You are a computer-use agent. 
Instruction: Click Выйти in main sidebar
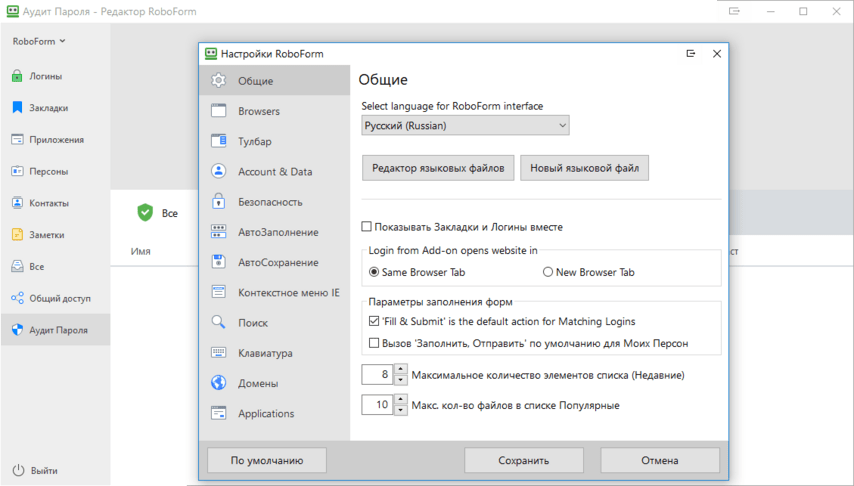pos(44,470)
